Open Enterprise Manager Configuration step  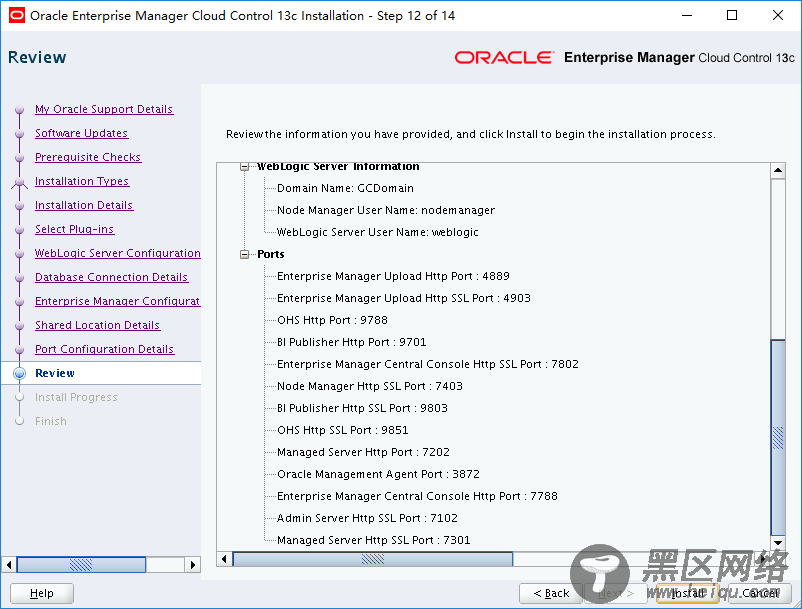click(x=118, y=301)
